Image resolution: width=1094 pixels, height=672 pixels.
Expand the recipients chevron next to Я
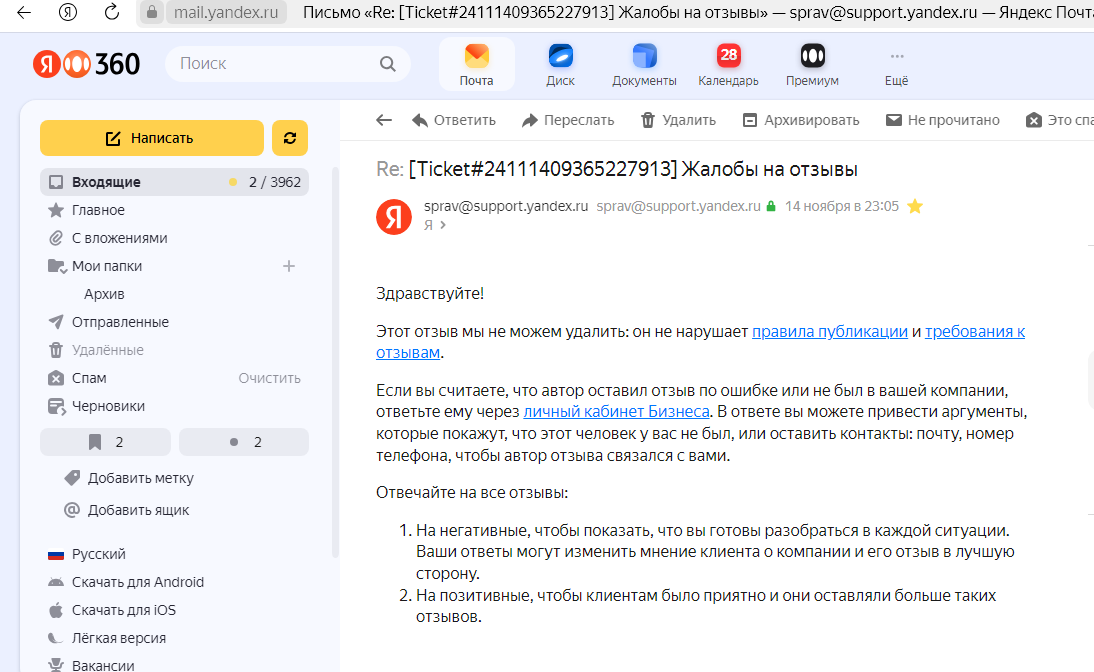tap(443, 225)
